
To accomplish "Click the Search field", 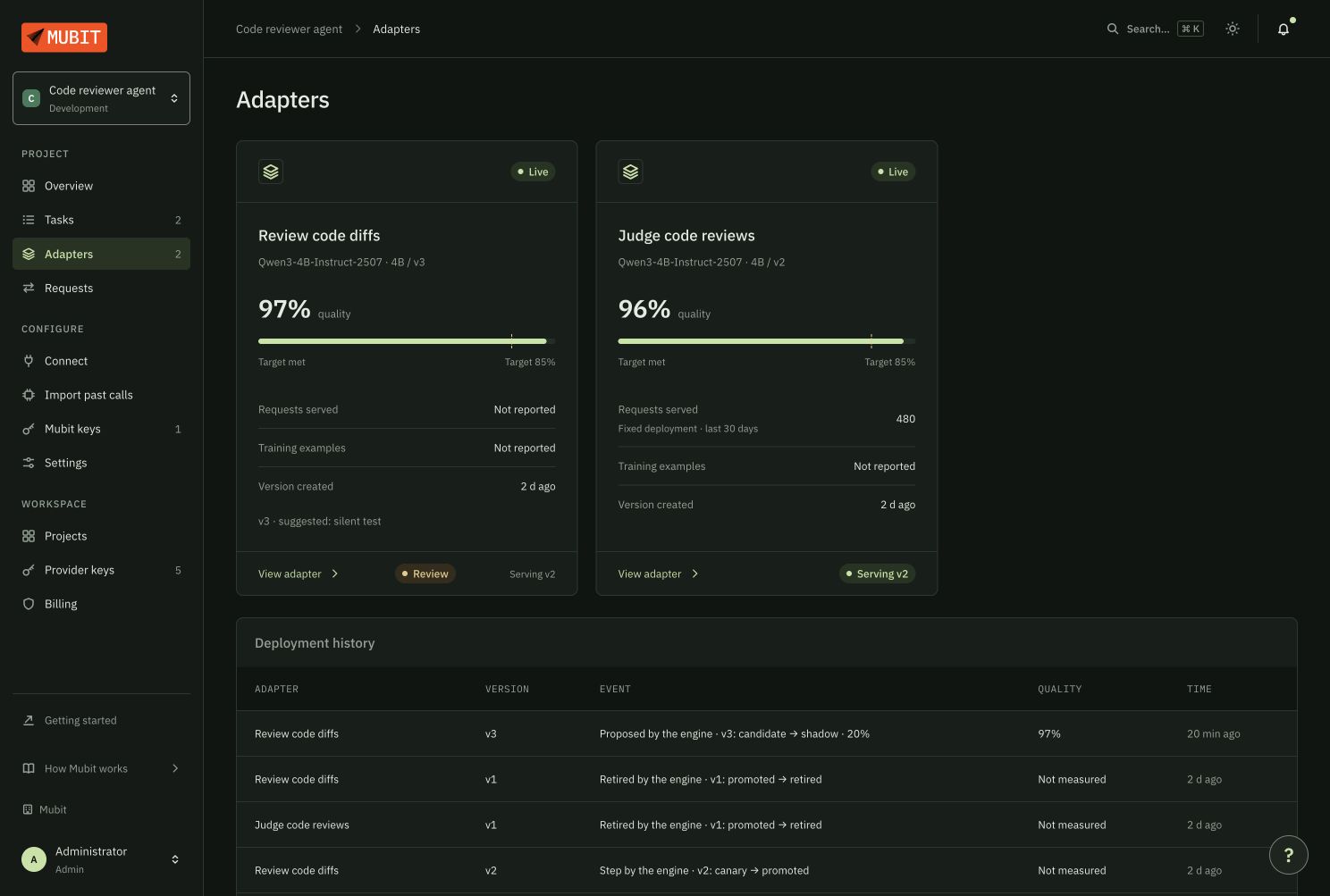I will (x=1155, y=29).
